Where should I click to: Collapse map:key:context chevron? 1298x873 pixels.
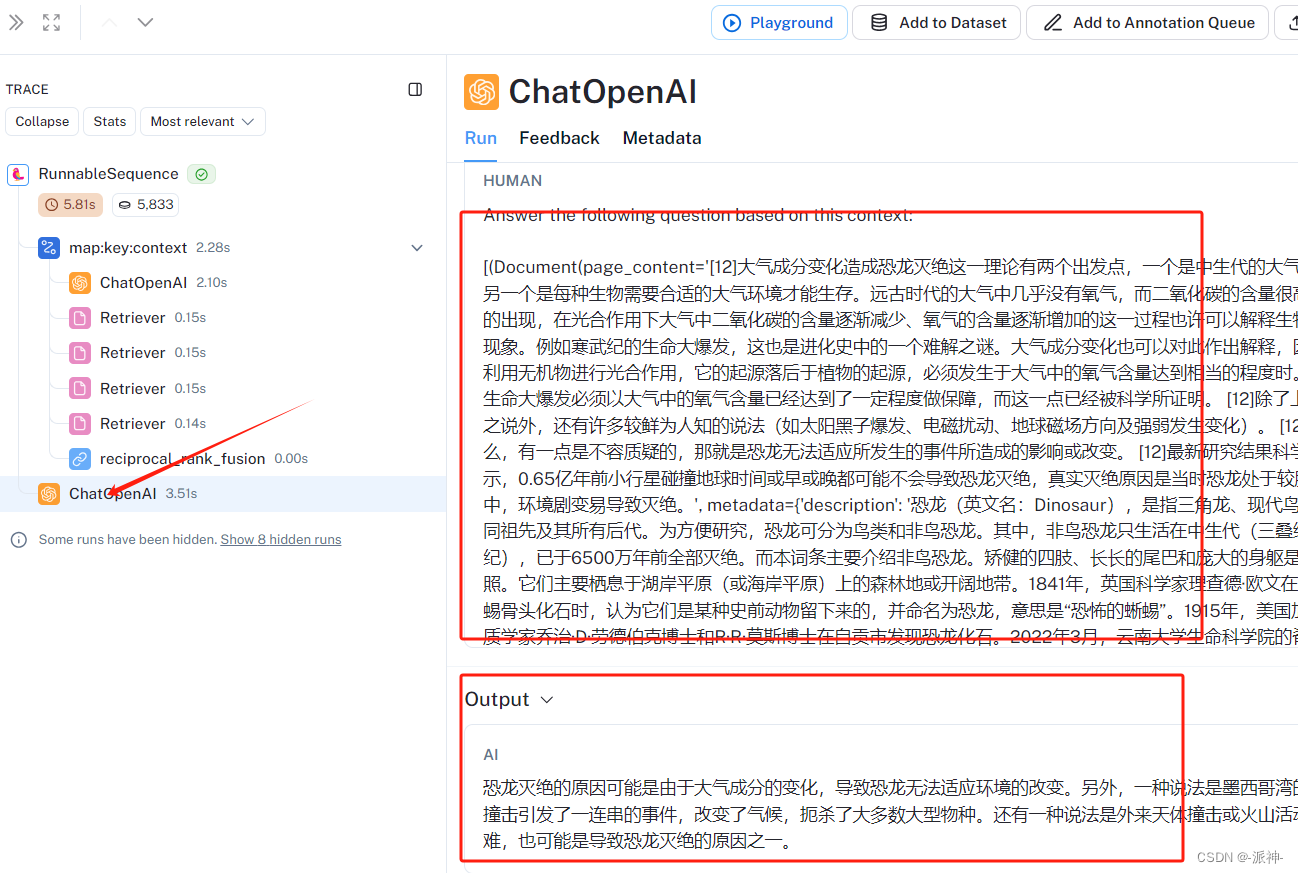[x=417, y=247]
